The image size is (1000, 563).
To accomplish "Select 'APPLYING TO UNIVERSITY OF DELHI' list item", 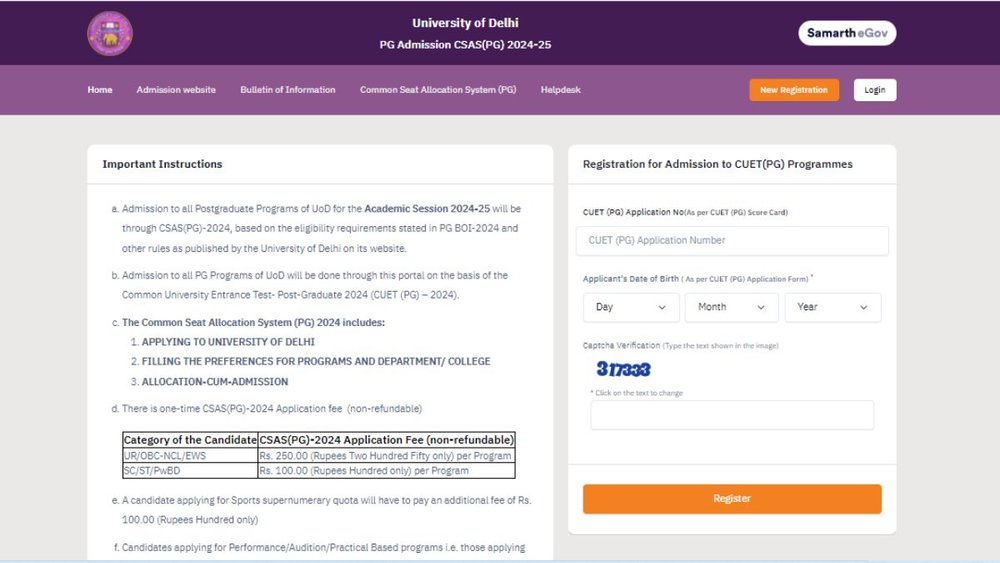I will pyautogui.click(x=228, y=342).
